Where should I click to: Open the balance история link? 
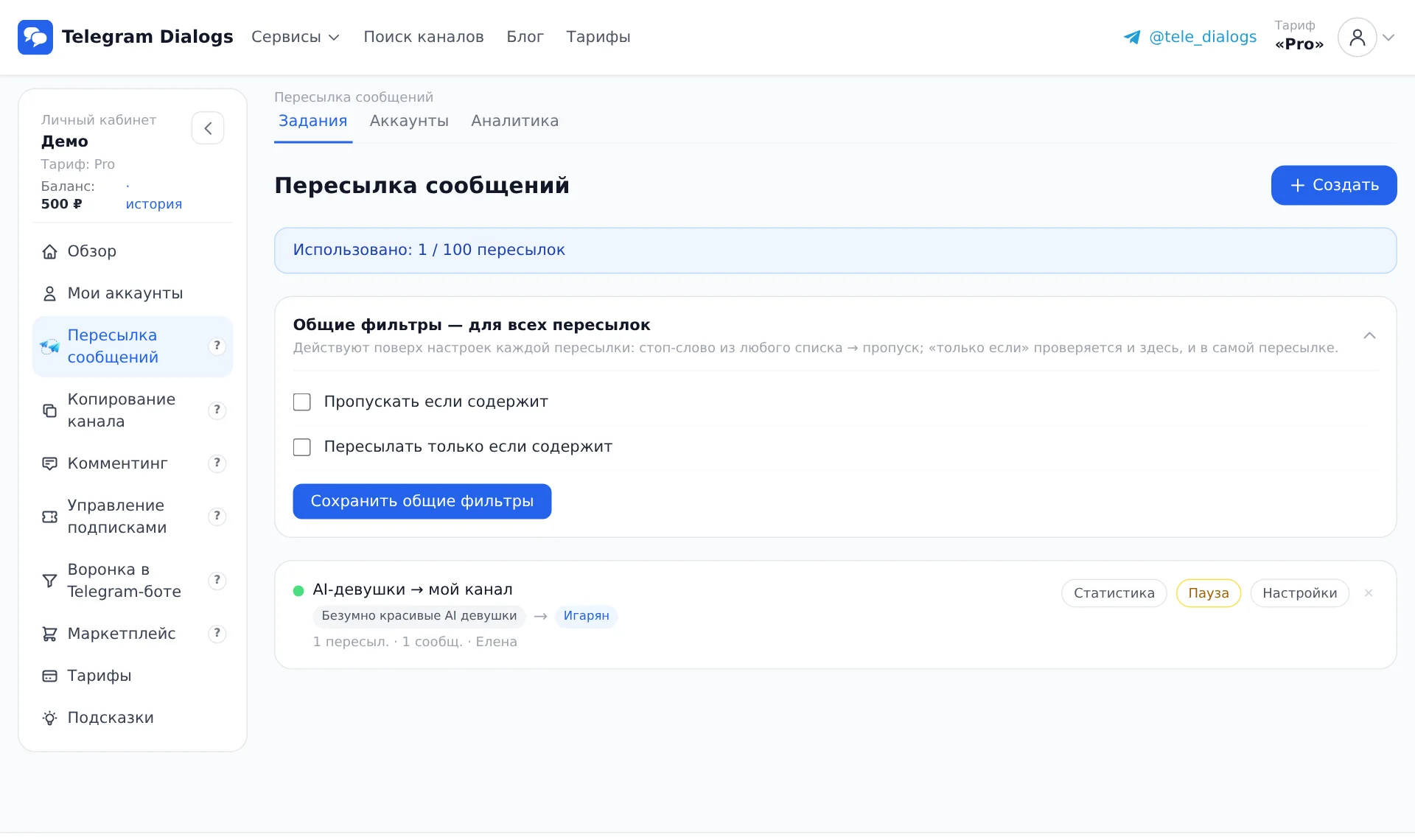tap(153, 204)
